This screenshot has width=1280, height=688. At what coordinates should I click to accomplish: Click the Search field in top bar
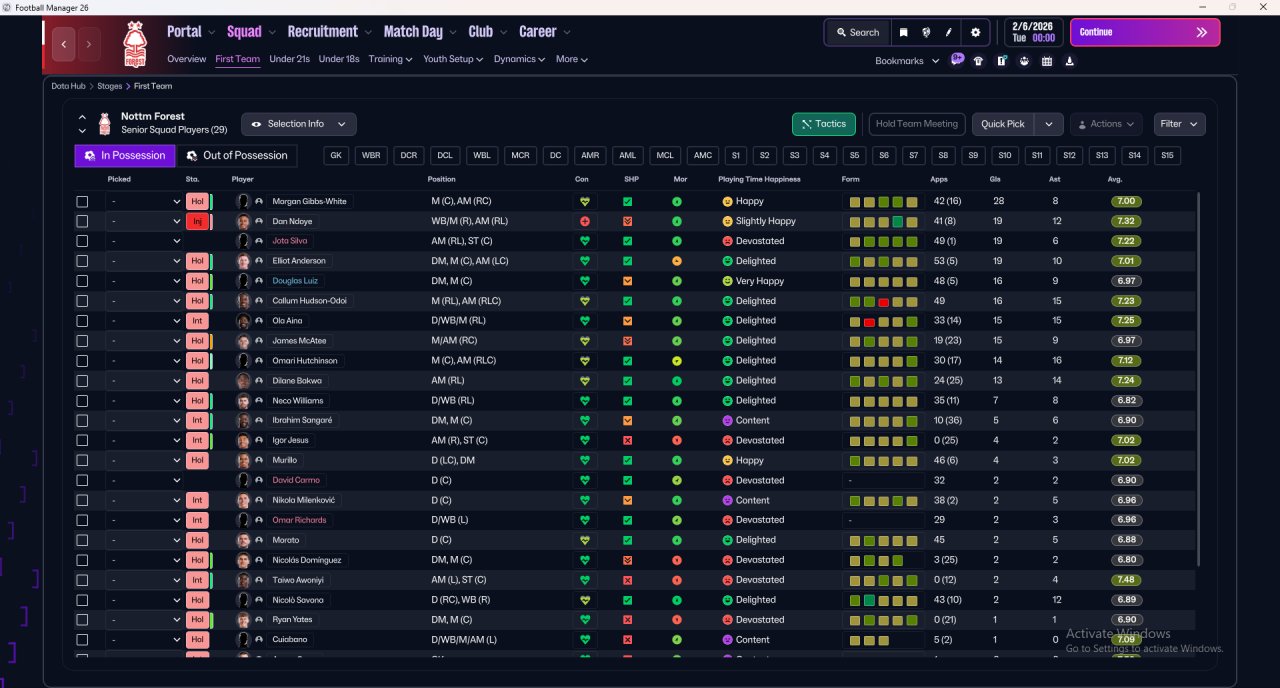tap(857, 32)
